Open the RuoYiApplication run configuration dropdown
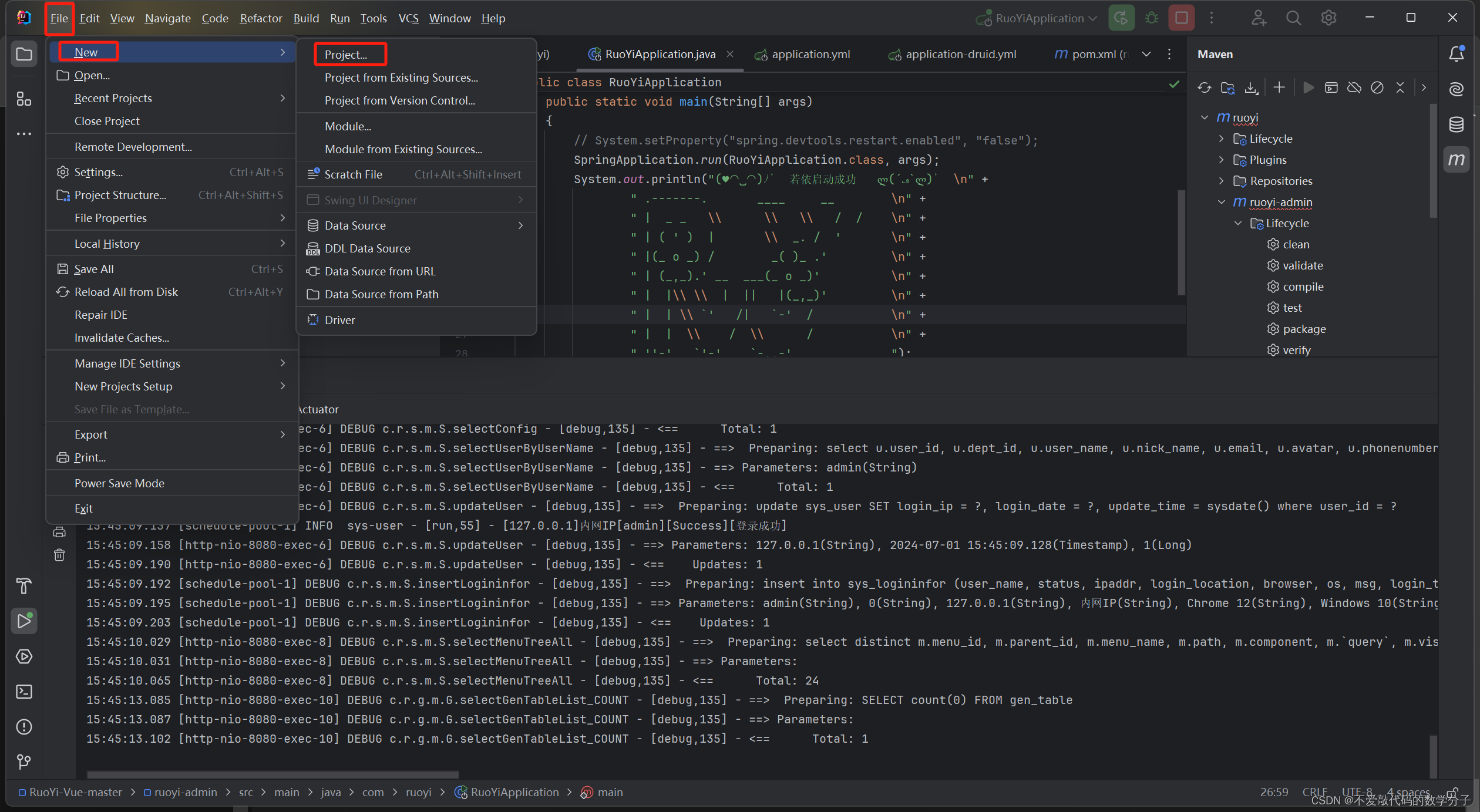The height and width of the screenshot is (812, 1480). [1038, 18]
